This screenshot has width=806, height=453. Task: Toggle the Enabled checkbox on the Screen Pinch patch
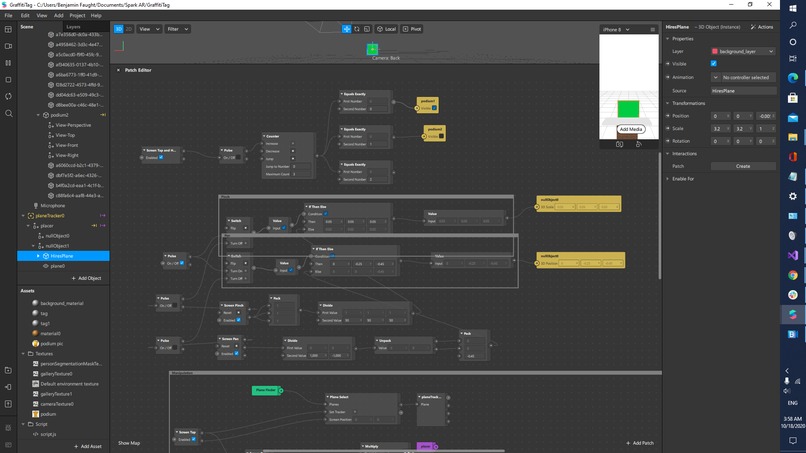coord(239,320)
